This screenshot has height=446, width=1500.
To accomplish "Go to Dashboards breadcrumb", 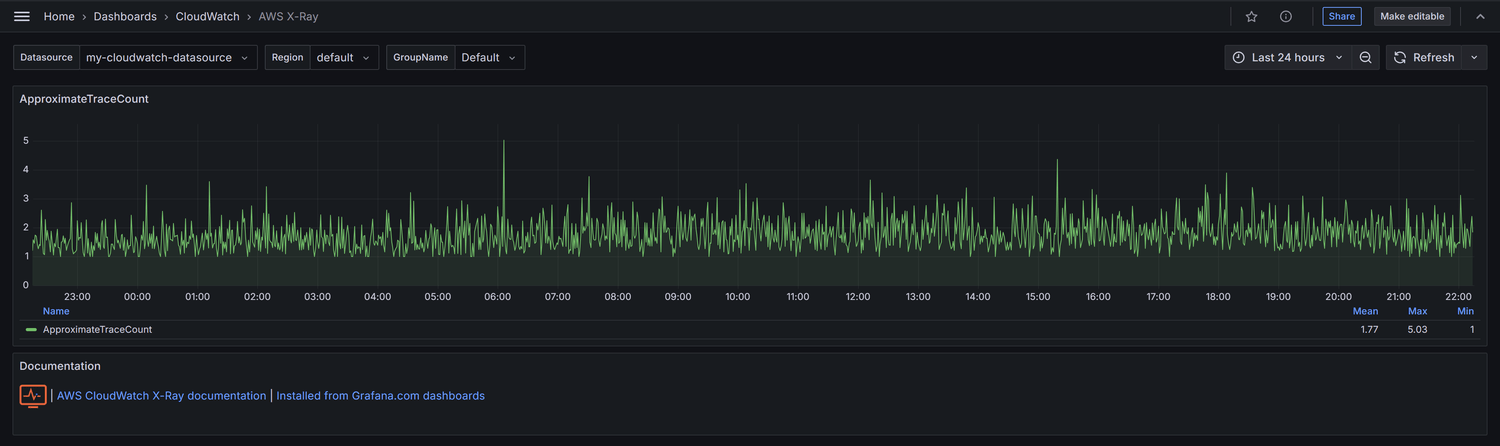I will [x=125, y=16].
